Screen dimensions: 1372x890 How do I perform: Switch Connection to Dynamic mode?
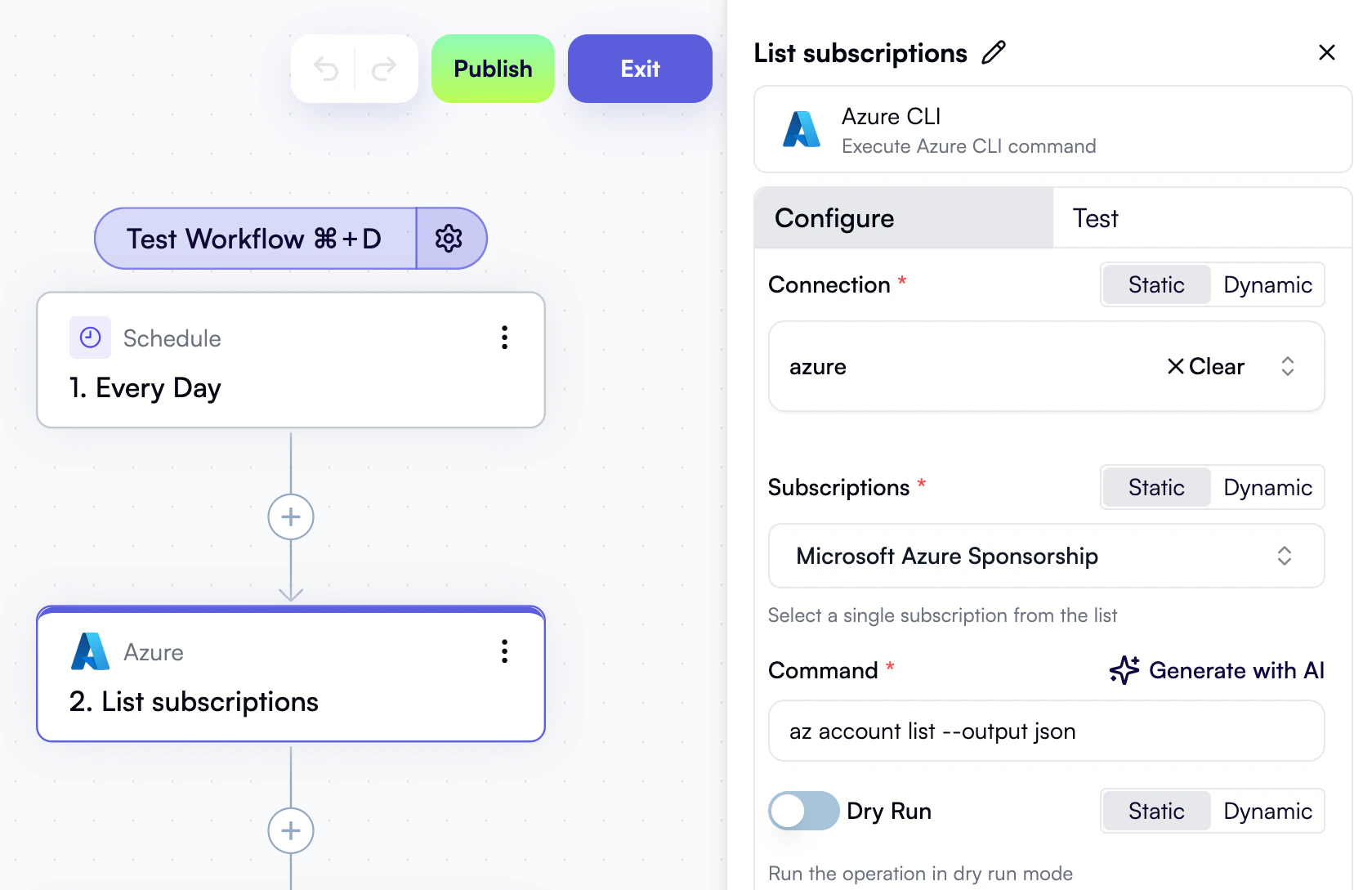1267,284
